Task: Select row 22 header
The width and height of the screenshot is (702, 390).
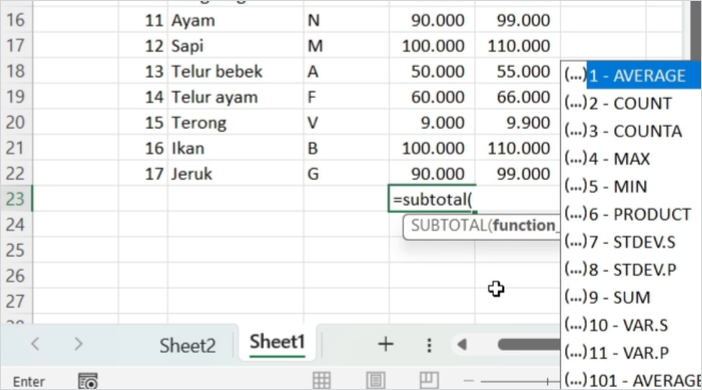Action: coord(16,173)
